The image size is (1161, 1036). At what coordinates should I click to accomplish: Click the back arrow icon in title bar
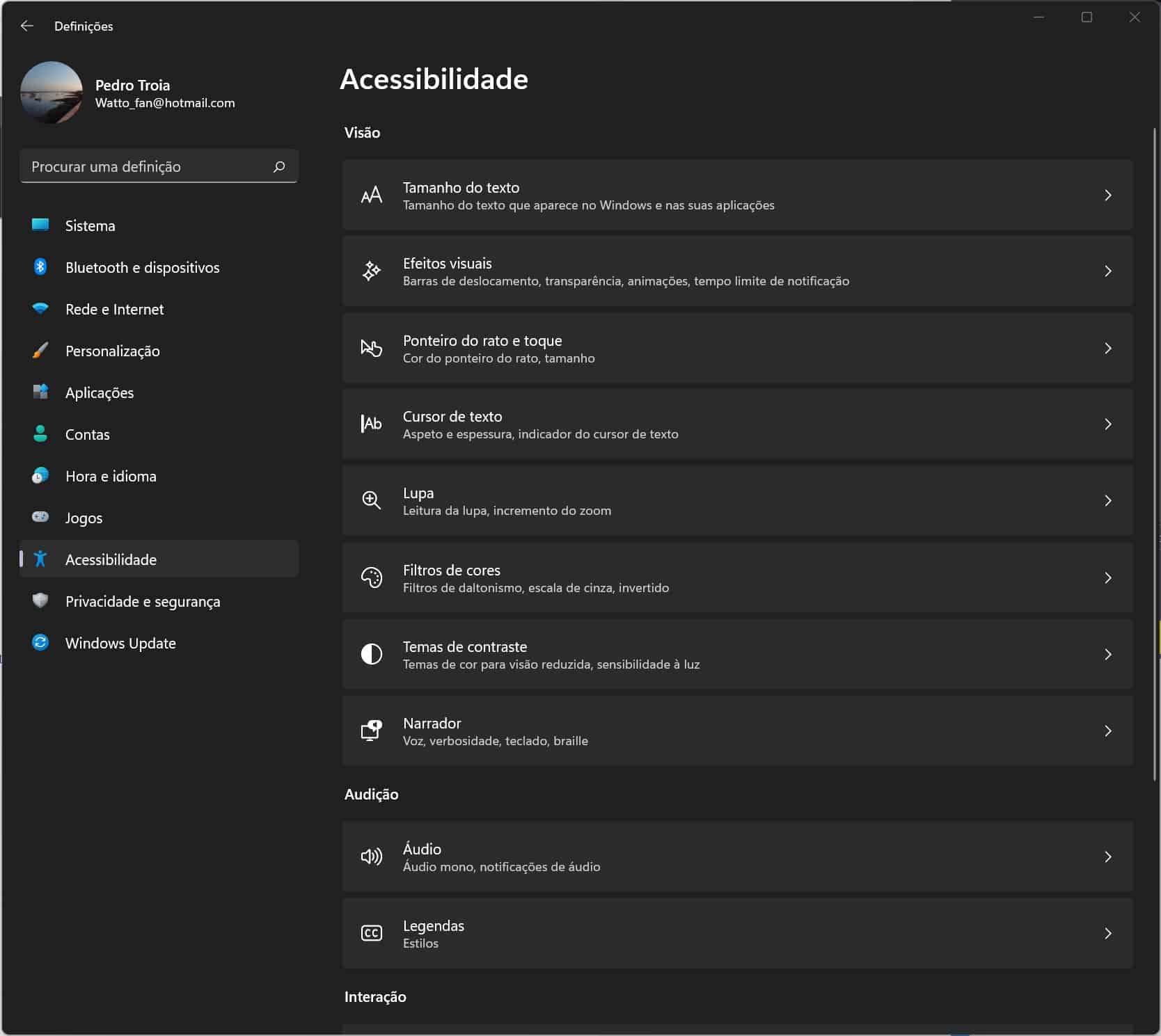pyautogui.click(x=27, y=26)
